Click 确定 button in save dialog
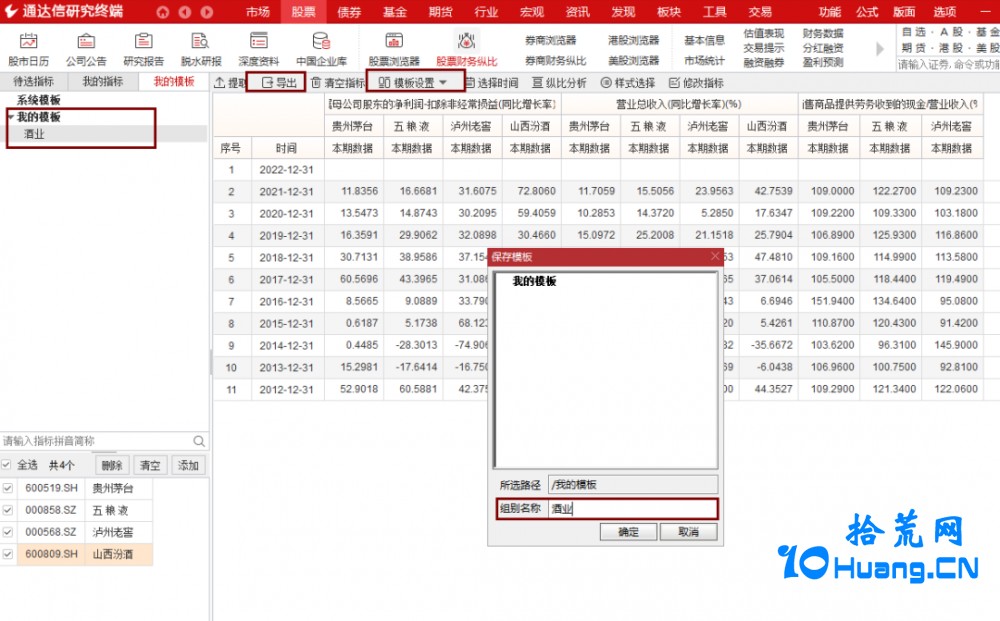 tap(628, 532)
